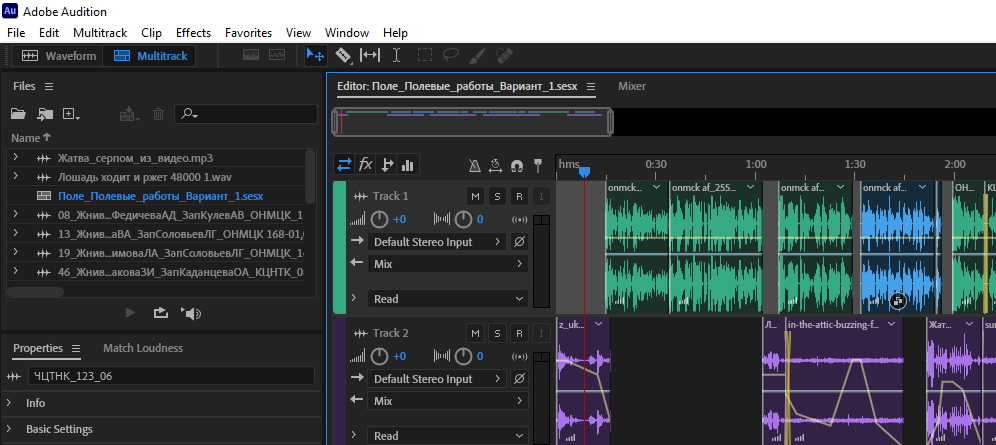Viewport: 996px width, 445px height.
Task: Switch to the Match Loudness tab
Action: tap(142, 348)
